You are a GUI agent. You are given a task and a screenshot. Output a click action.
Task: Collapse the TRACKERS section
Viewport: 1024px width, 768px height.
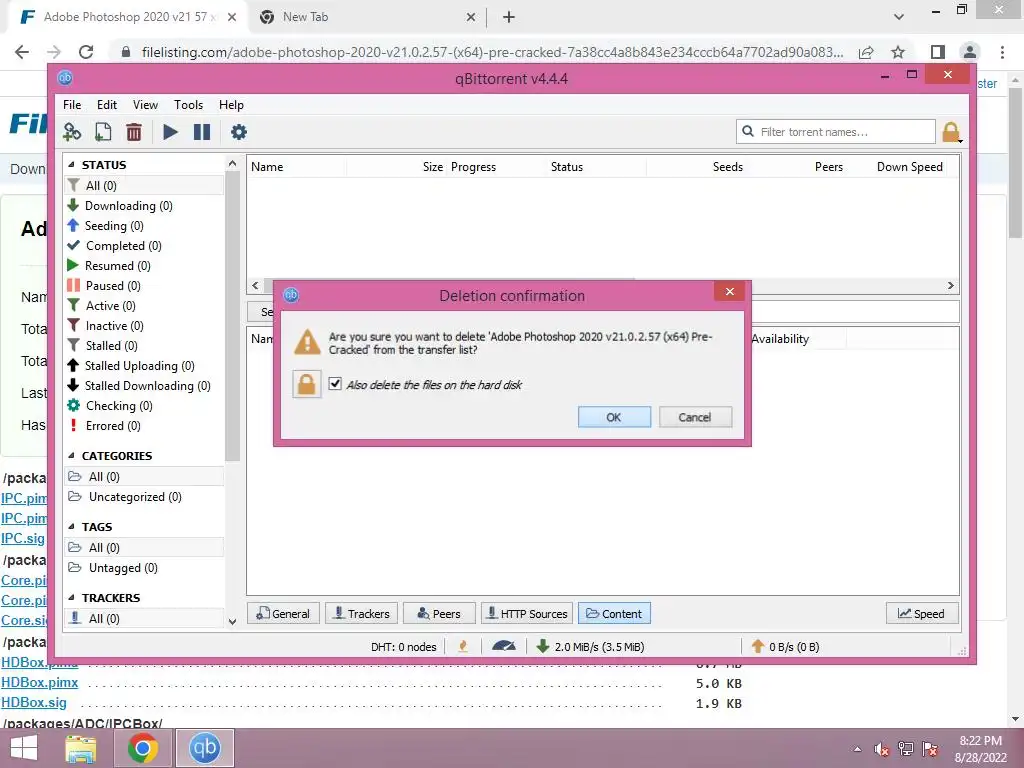(71, 598)
